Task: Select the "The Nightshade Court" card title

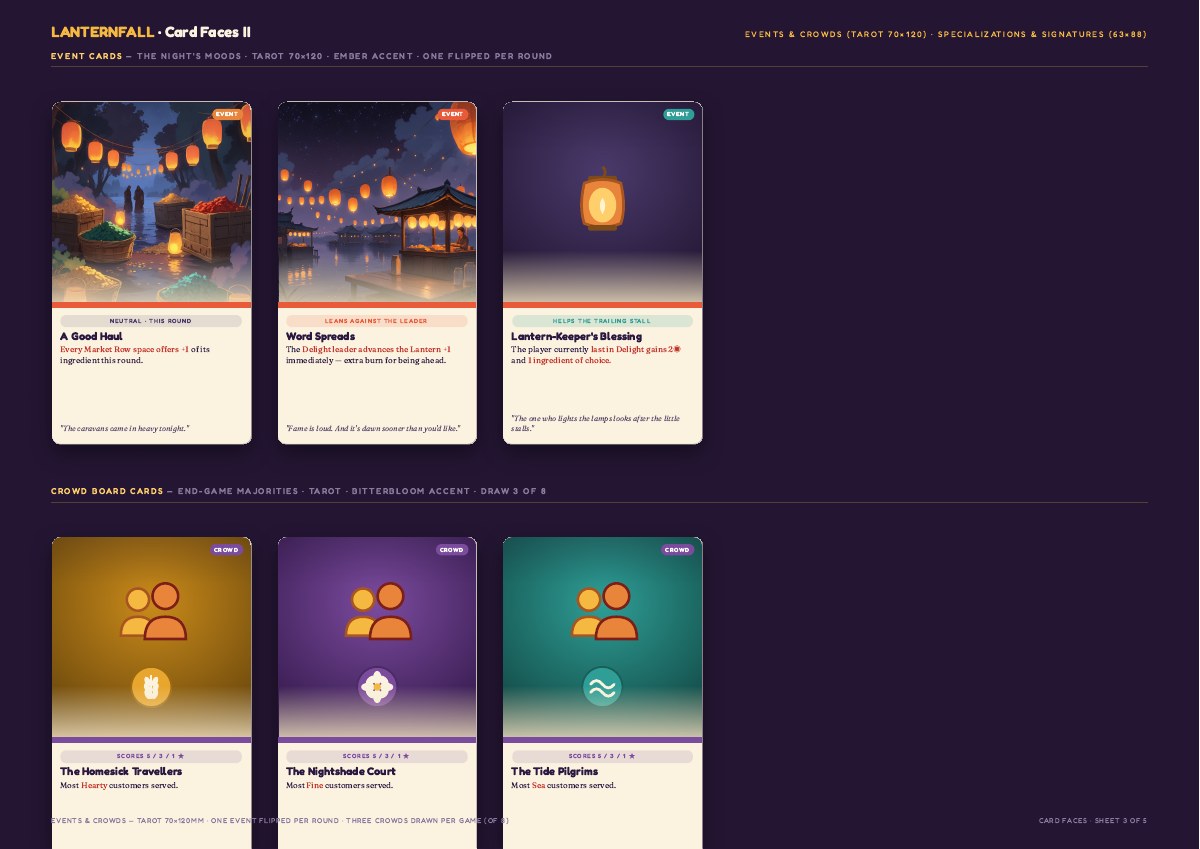Action: pos(341,772)
